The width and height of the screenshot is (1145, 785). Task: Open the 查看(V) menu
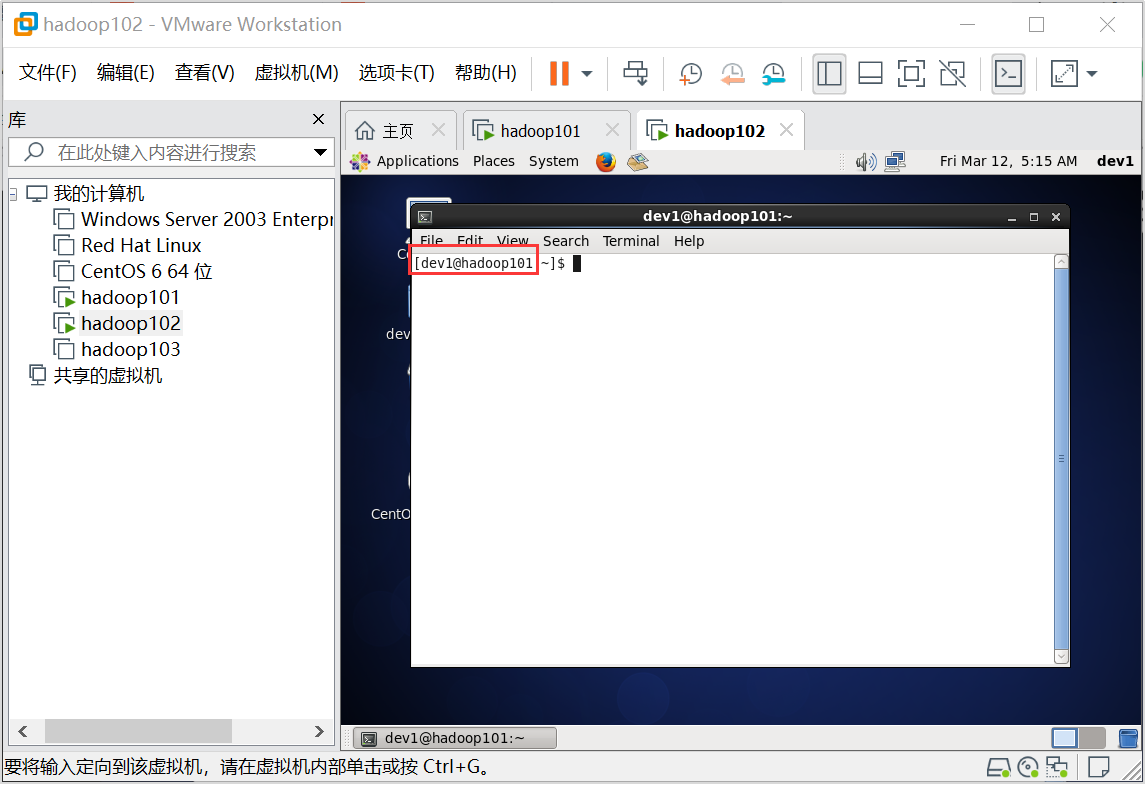(x=204, y=72)
